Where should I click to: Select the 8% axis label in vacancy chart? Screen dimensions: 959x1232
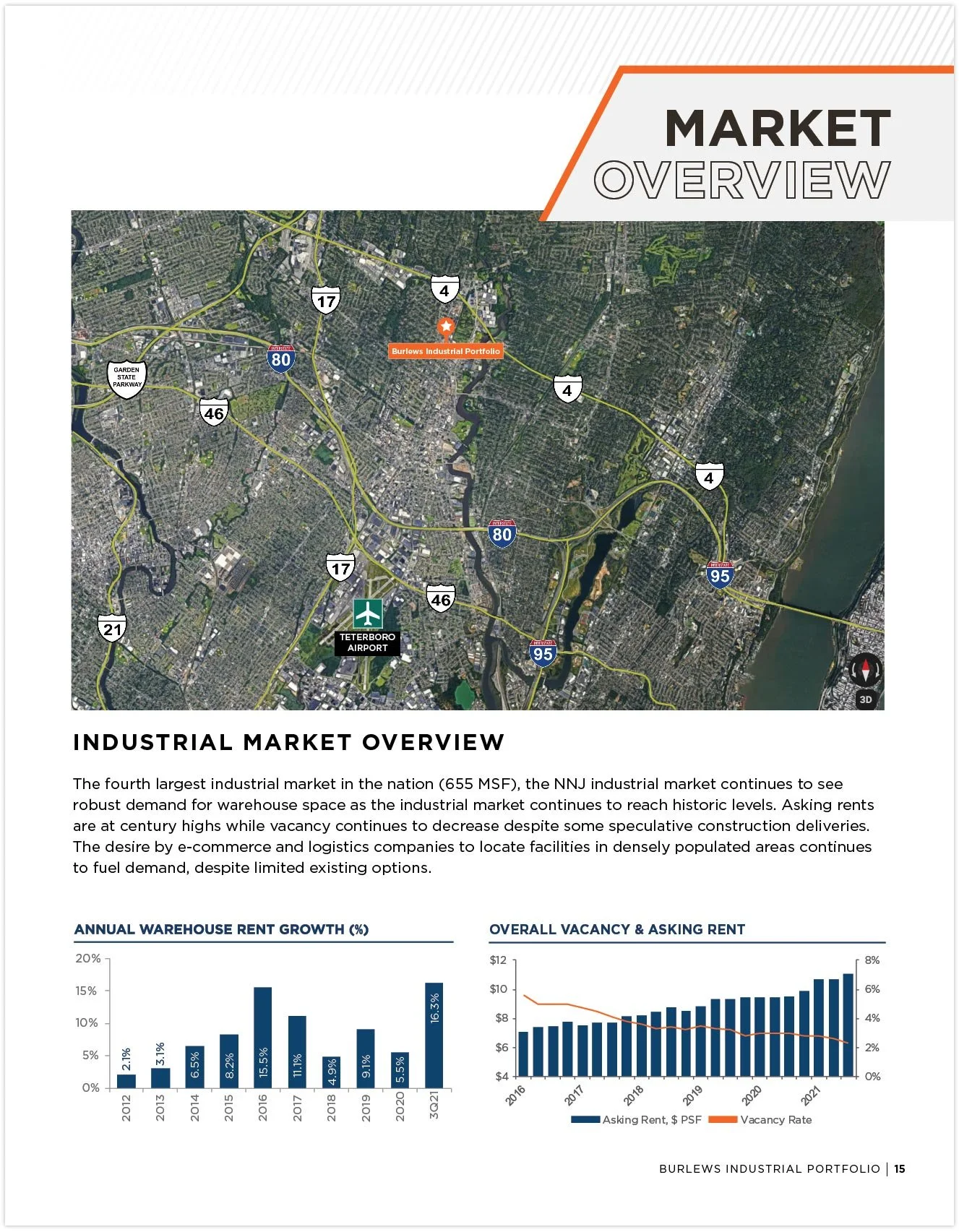(x=872, y=960)
